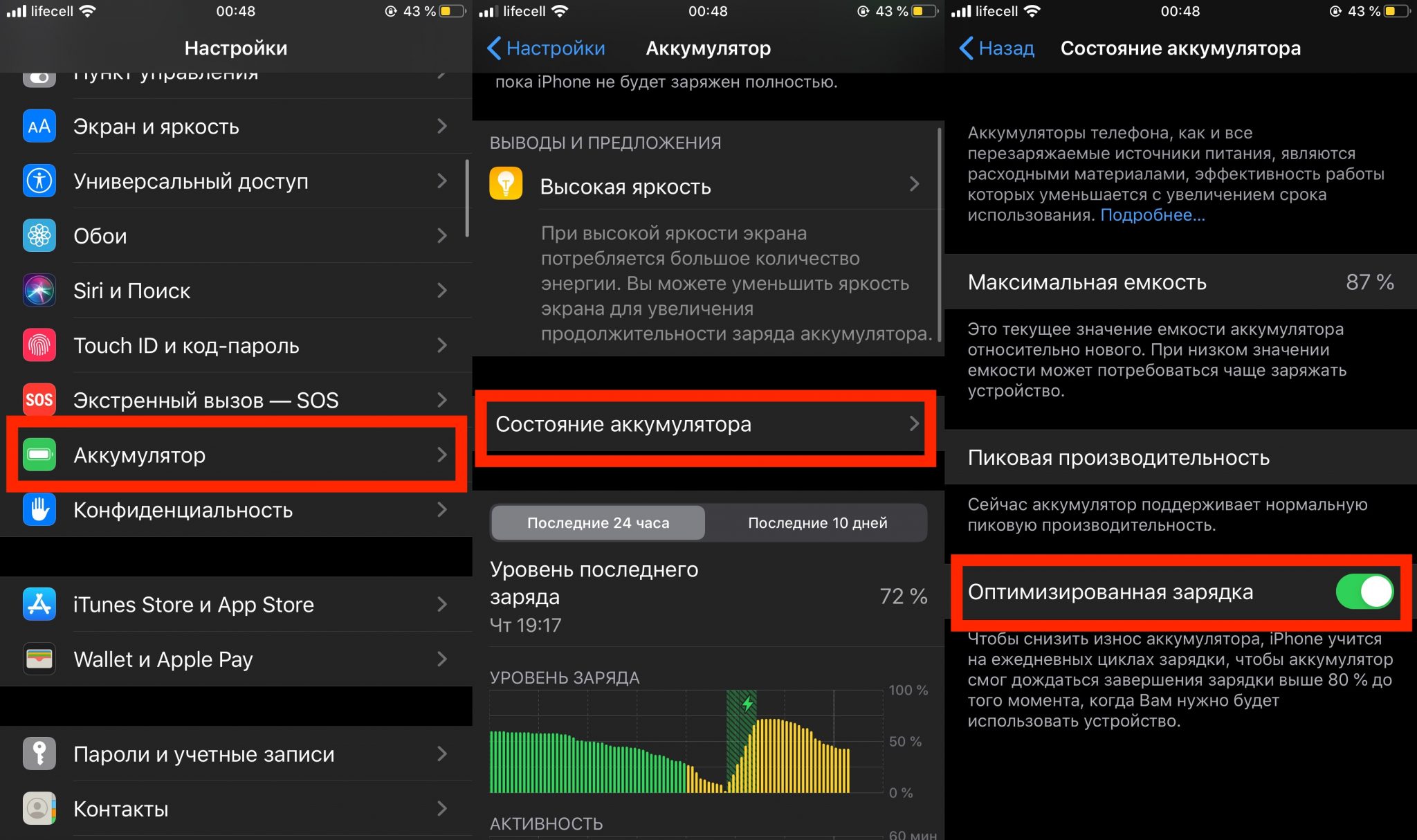Select the Последние 24 часа tab
This screenshot has height=840, width=1417.
point(598,522)
